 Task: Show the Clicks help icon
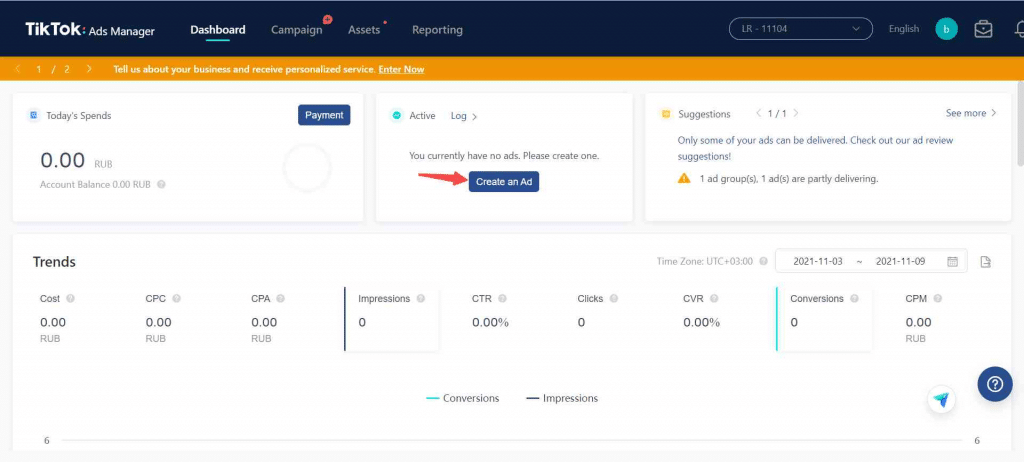click(613, 298)
